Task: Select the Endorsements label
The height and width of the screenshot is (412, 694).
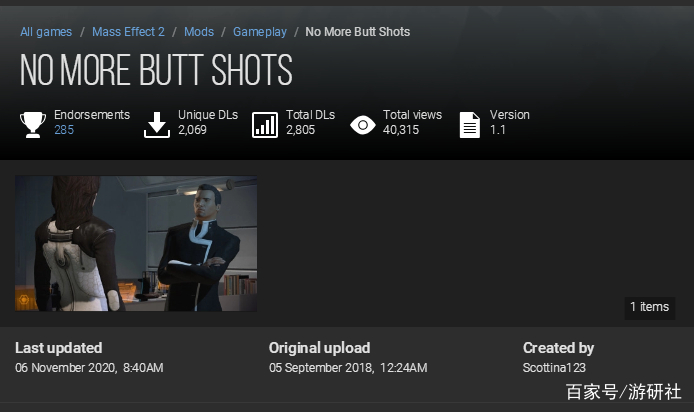Action: click(x=92, y=115)
